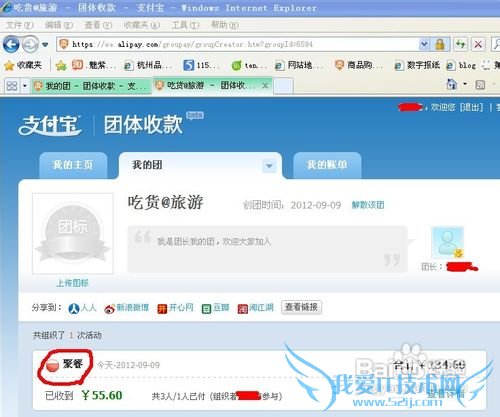
Task: Click 上传图标 upload link
Action: tap(72, 283)
